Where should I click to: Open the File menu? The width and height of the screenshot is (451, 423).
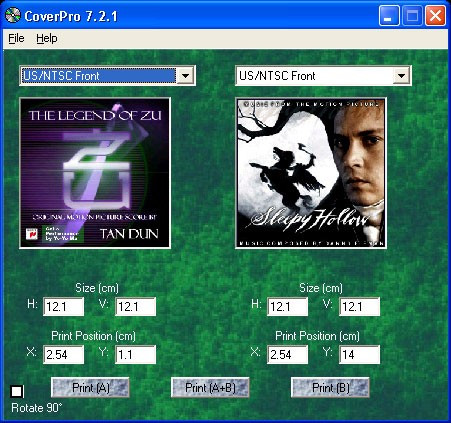click(x=16, y=38)
